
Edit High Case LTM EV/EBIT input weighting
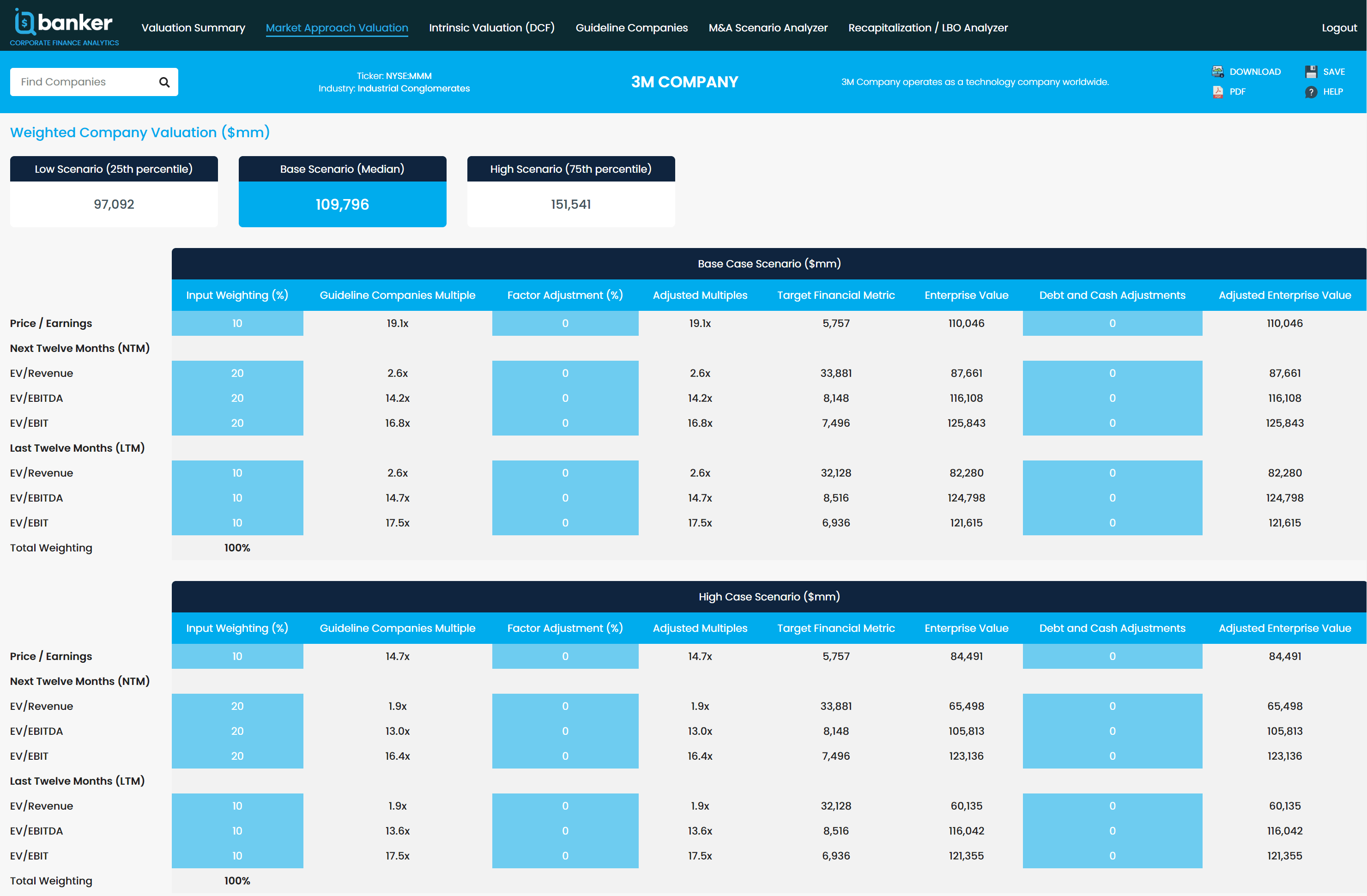pyautogui.click(x=237, y=856)
